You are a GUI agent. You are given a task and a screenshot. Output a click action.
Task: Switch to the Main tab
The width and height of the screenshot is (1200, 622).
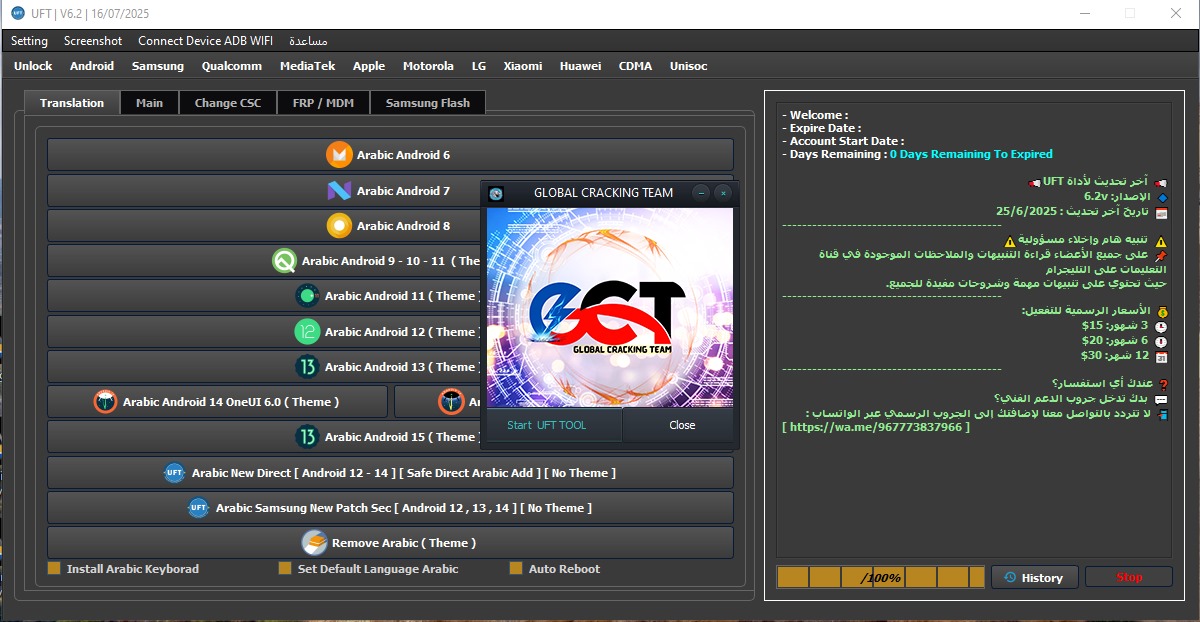pyautogui.click(x=150, y=103)
